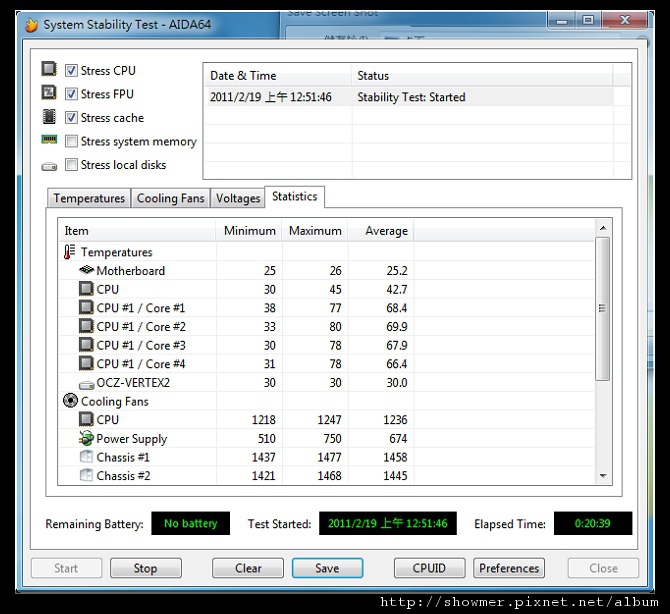Click the statistics list scrollbar thumb
This screenshot has height=614, width=670.
coord(602,308)
